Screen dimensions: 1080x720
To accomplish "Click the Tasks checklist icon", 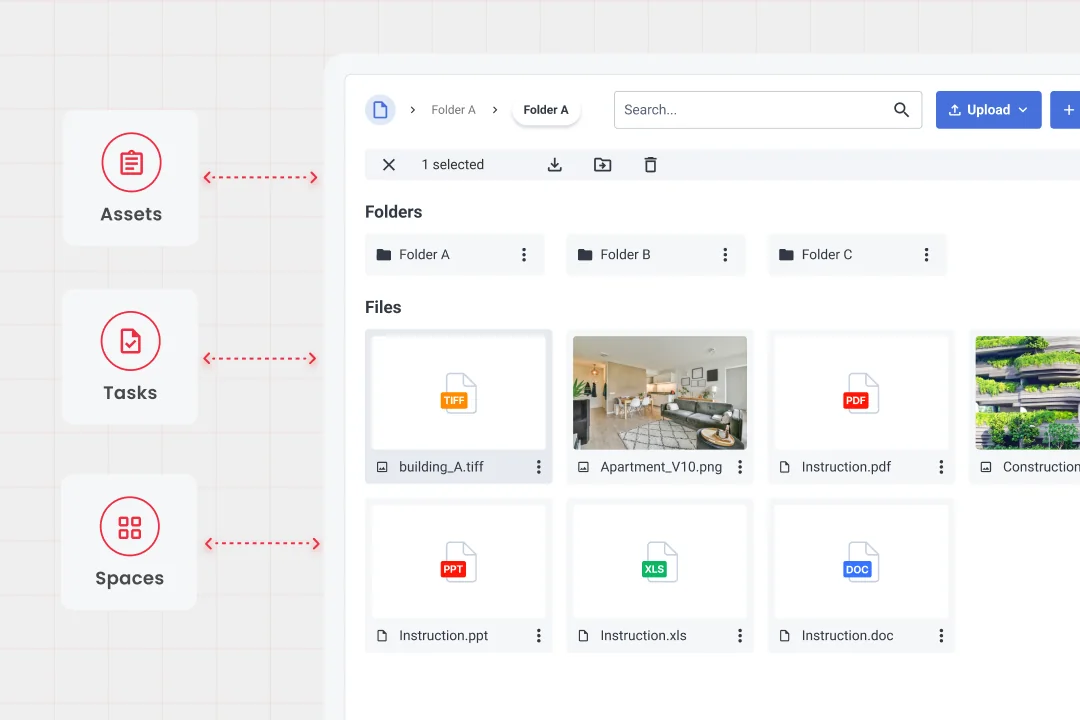I will tap(130, 341).
